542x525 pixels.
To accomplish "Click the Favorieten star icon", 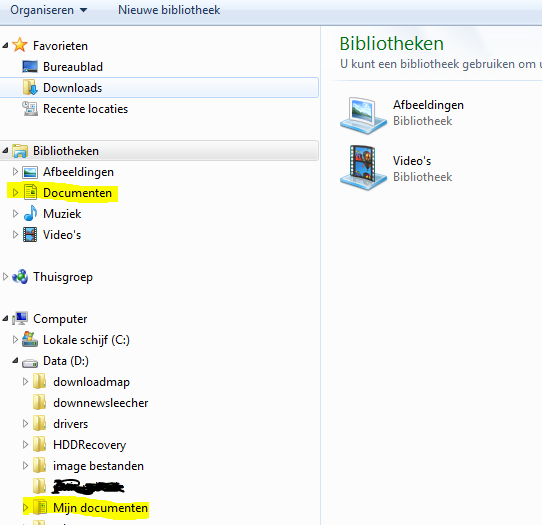I will pyautogui.click(x=20, y=45).
